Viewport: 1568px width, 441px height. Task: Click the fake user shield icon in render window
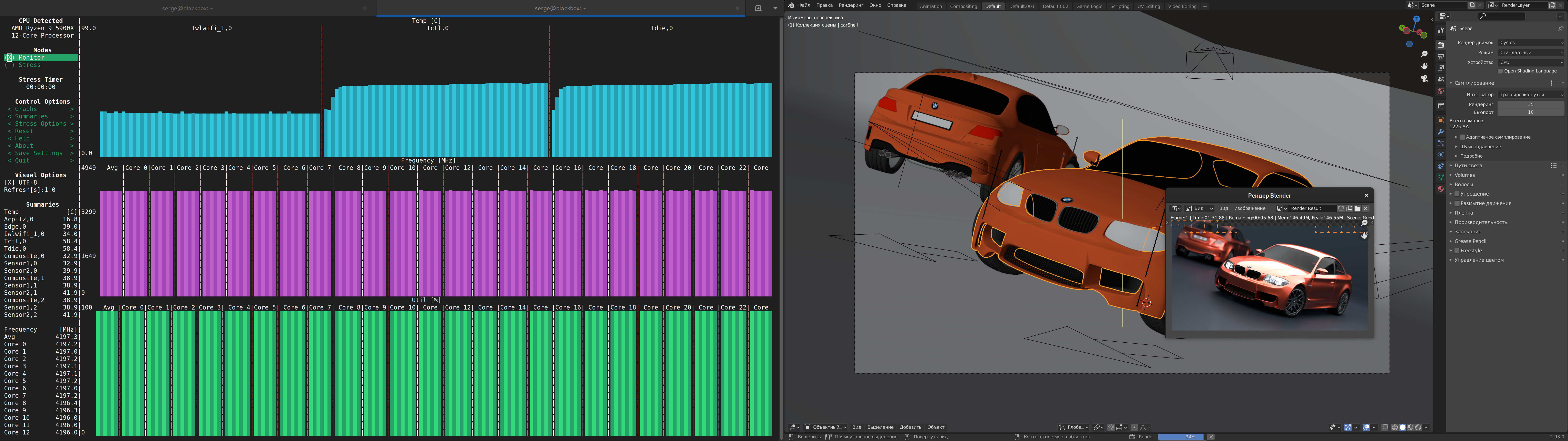coord(1341,208)
